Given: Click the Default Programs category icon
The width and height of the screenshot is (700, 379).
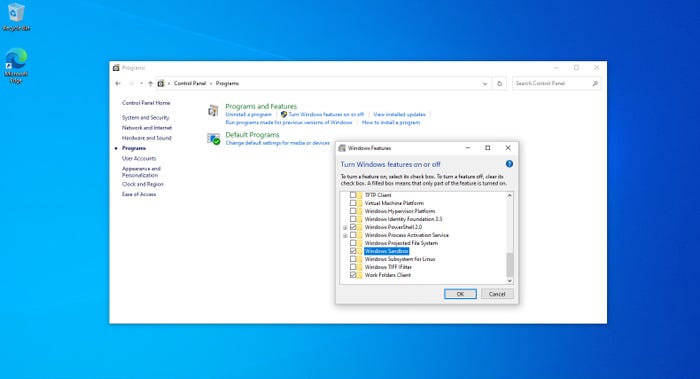Looking at the screenshot, I should point(213,139).
